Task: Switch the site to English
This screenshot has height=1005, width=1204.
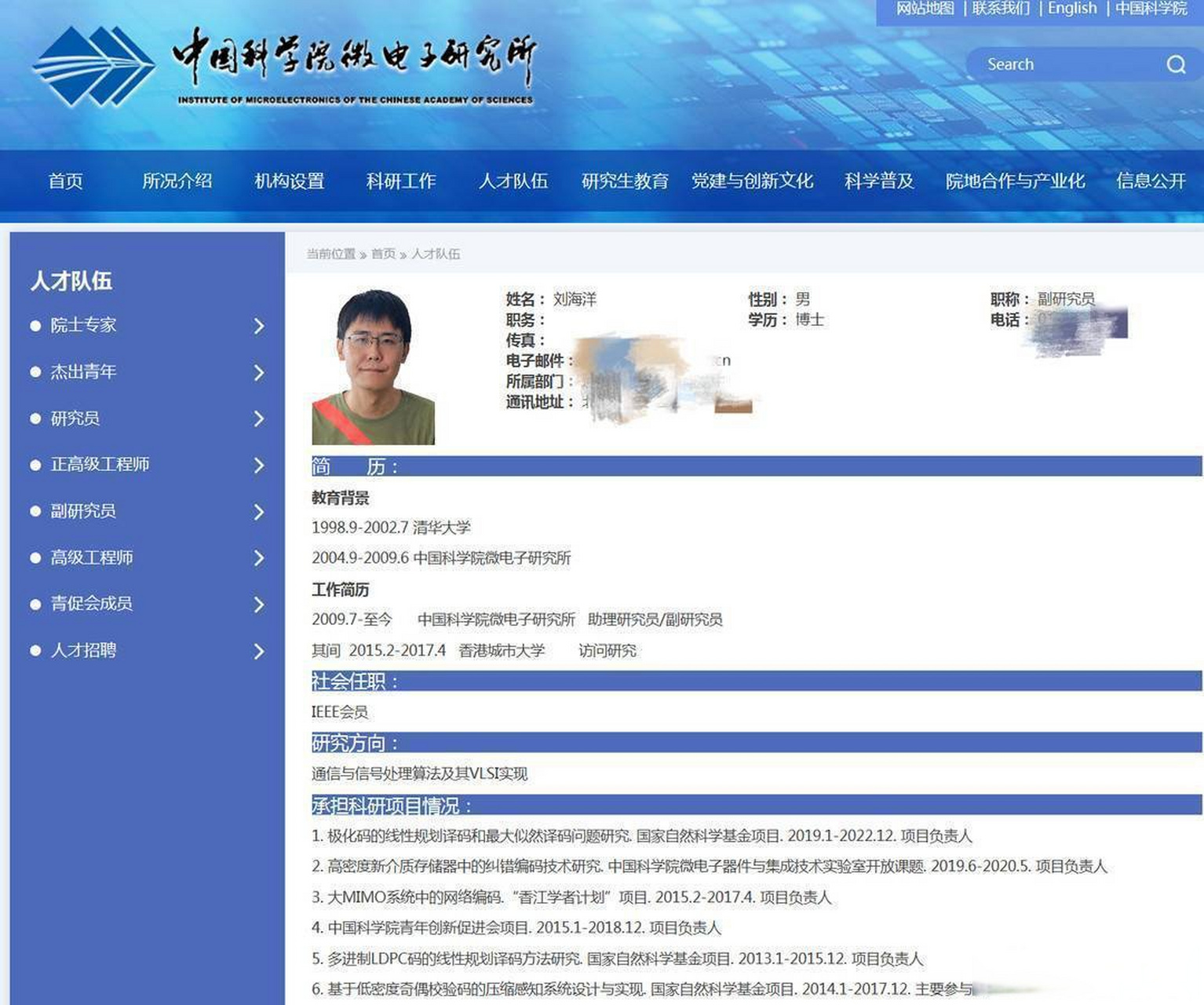Action: click(x=1072, y=9)
